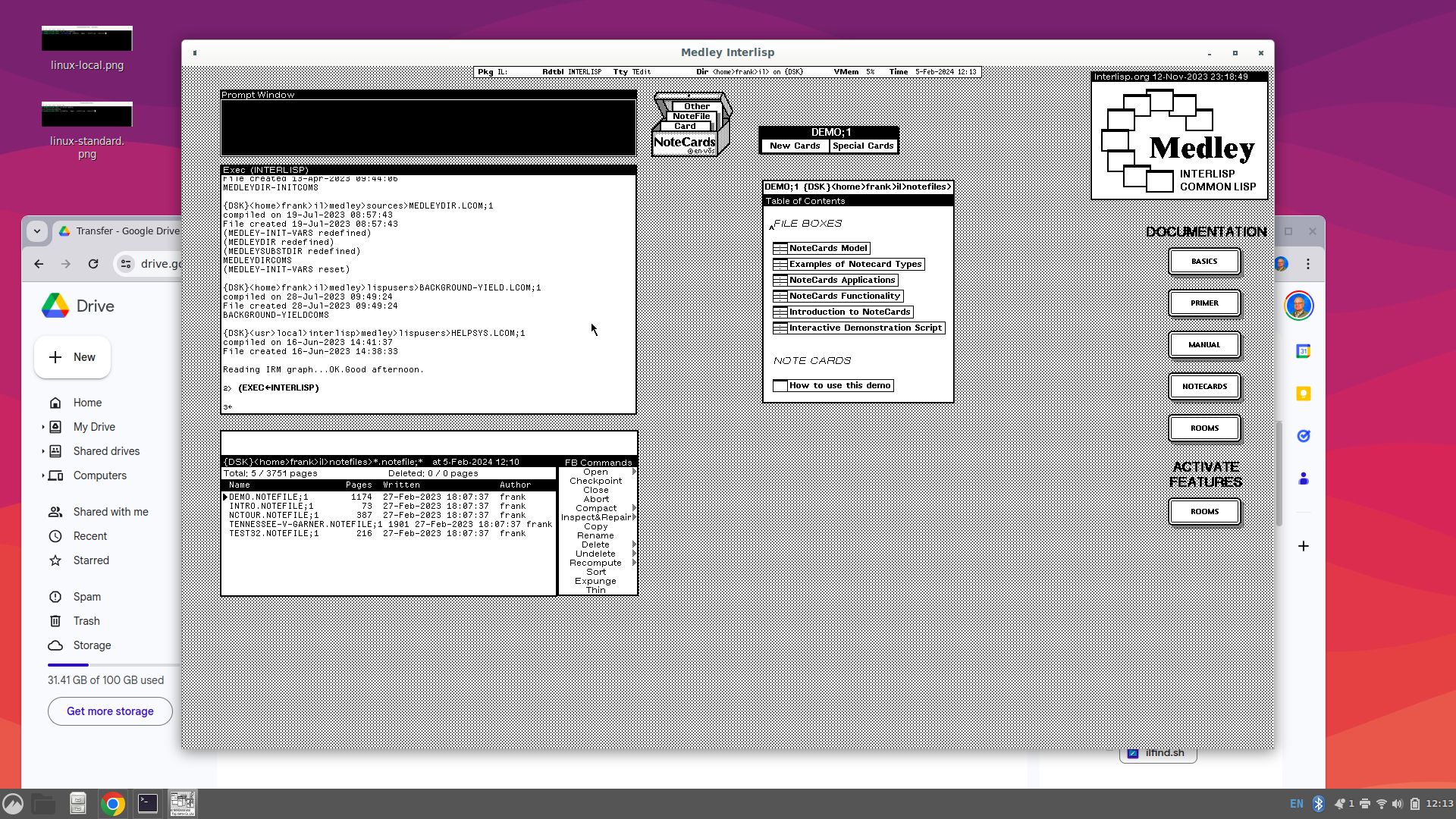Expand Shared drives in Drive sidebar
Image resolution: width=1456 pixels, height=819 pixels.
click(x=42, y=451)
